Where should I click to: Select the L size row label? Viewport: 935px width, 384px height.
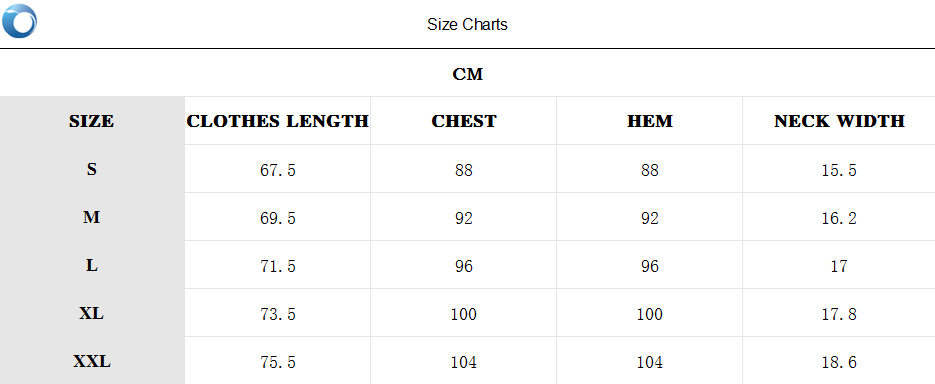point(91,265)
